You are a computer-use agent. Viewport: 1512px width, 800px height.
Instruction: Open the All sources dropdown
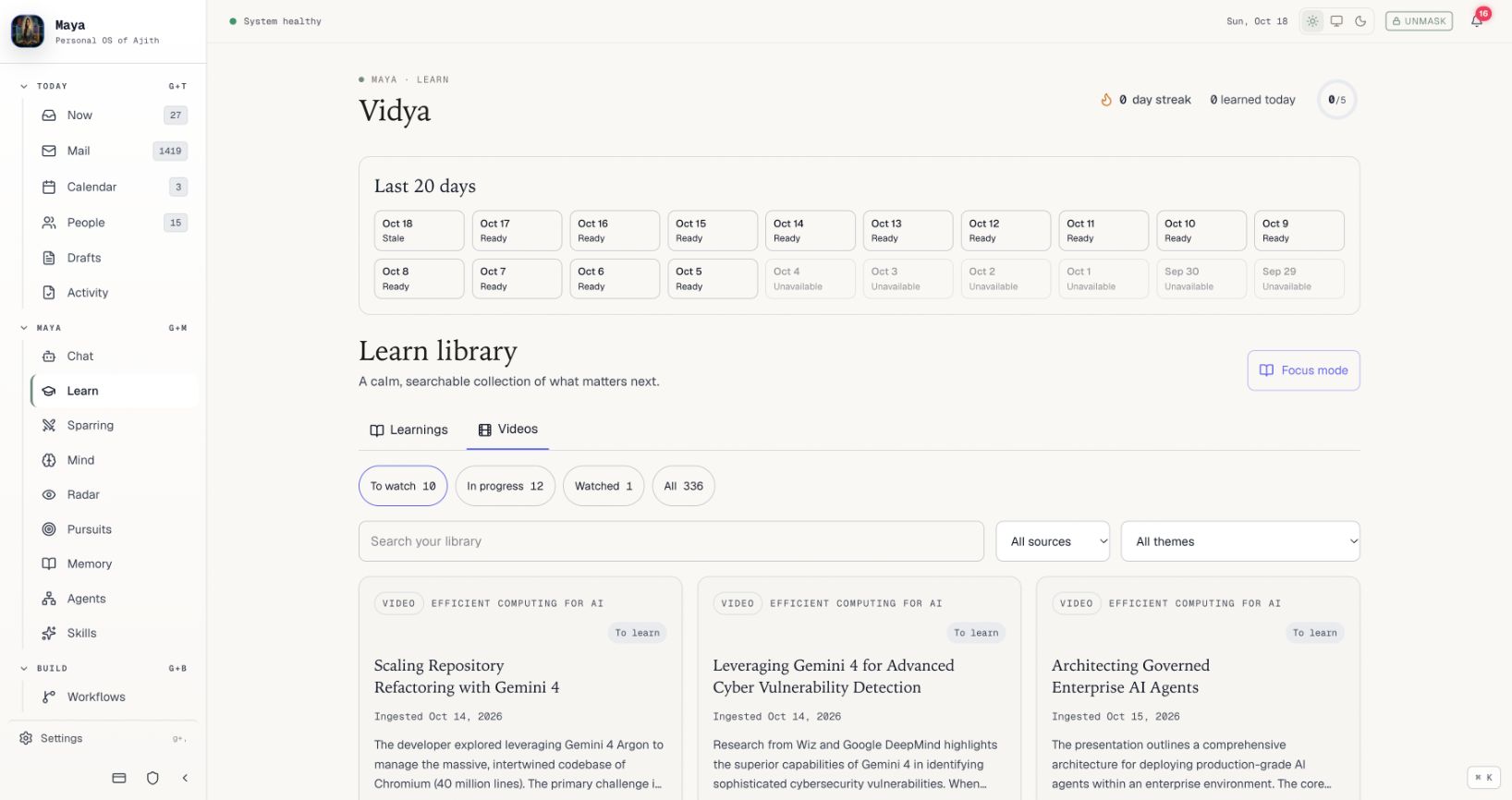pyautogui.click(x=1053, y=541)
